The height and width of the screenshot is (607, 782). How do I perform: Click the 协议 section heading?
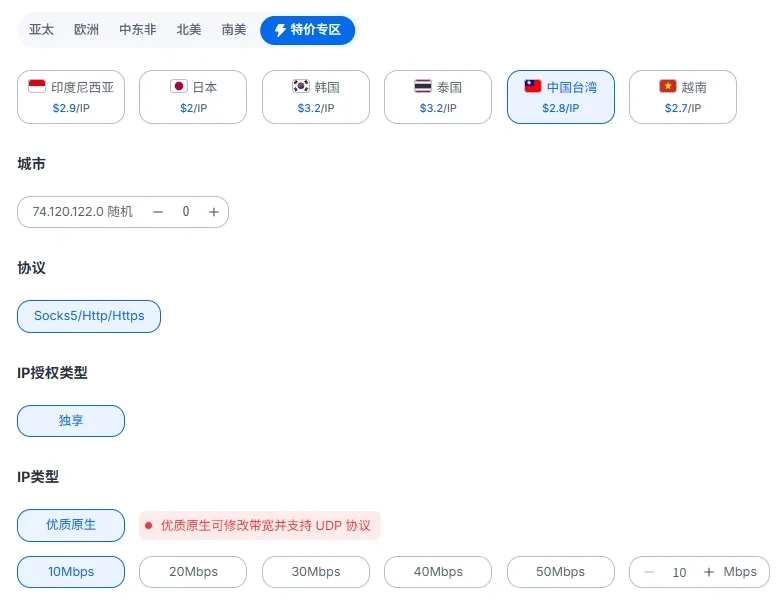tap(31, 268)
